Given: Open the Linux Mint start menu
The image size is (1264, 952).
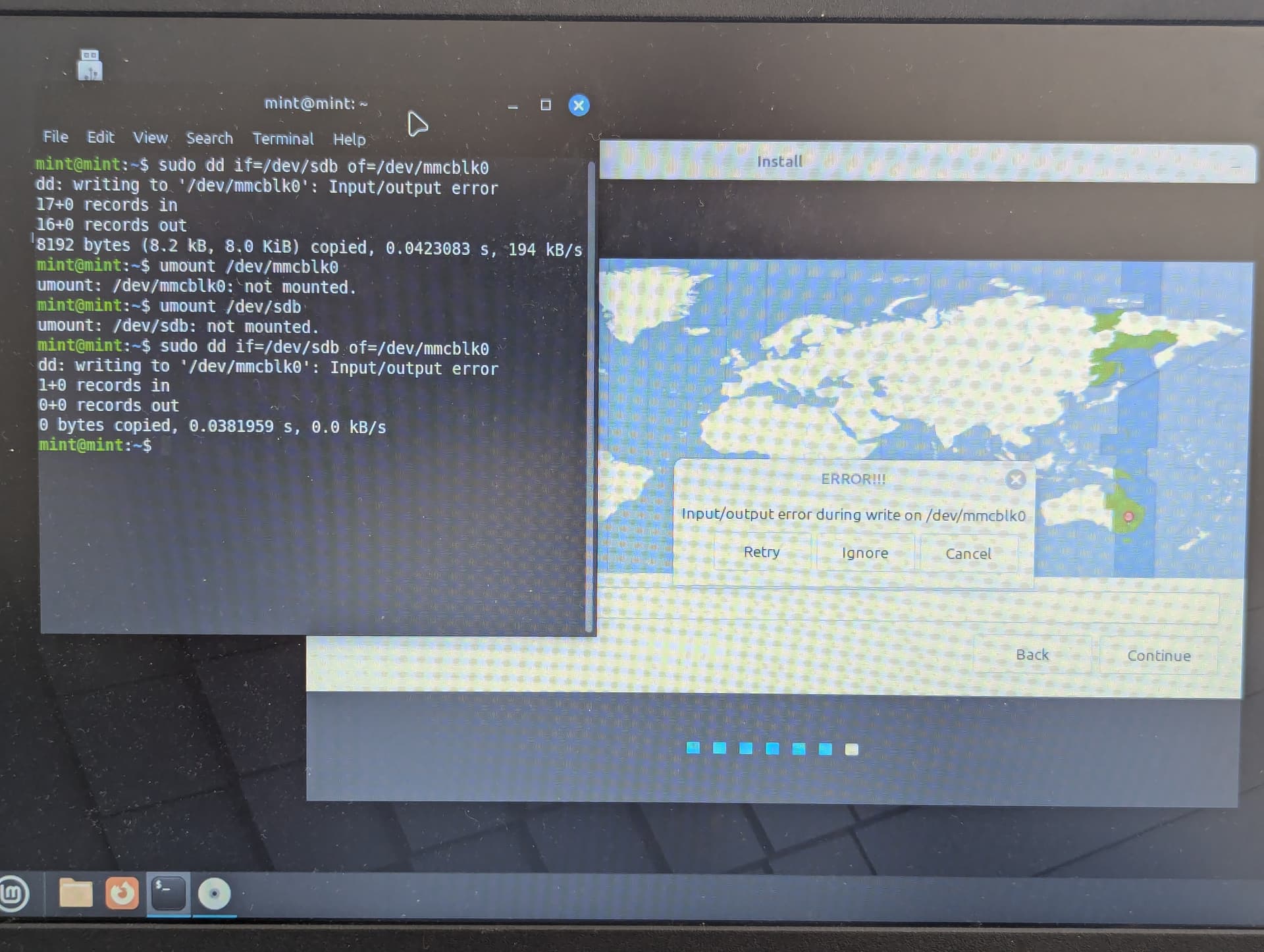Looking at the screenshot, I should click(x=13, y=893).
